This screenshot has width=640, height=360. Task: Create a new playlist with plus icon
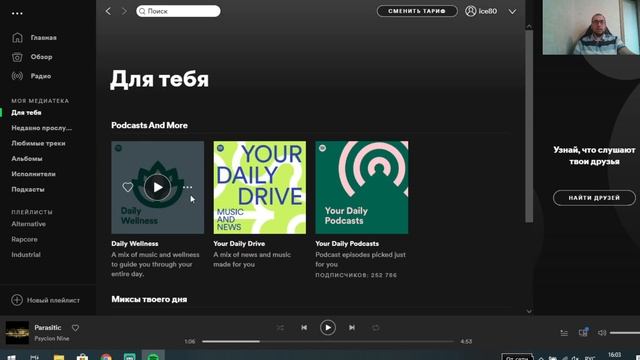[x=17, y=300]
